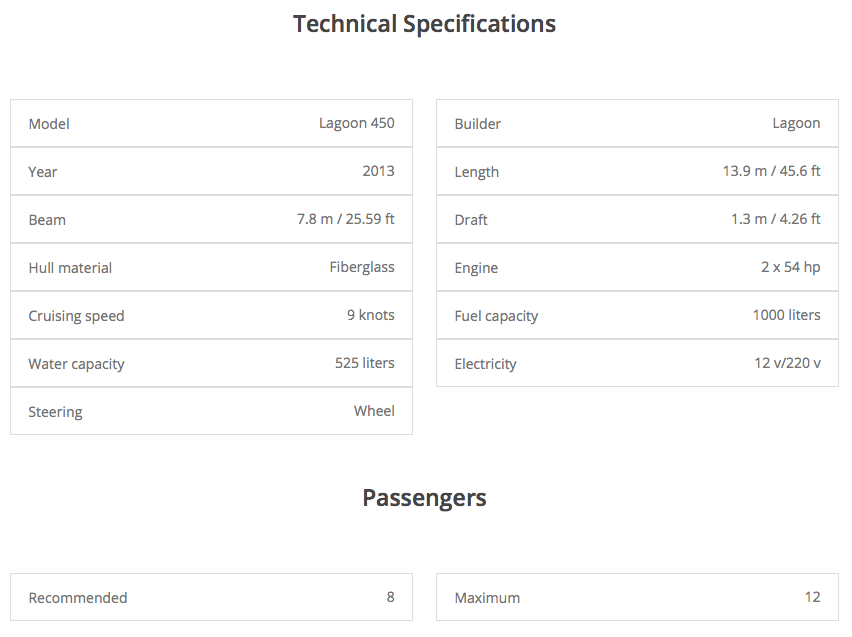The image size is (852, 637).
Task: Select the Beam 7.8 m row
Action: (211, 220)
